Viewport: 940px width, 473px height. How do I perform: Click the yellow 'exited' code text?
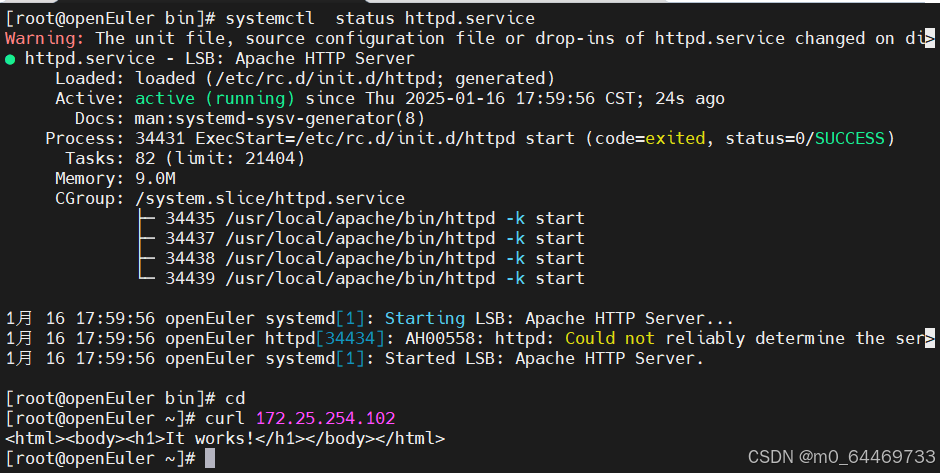(x=675, y=138)
